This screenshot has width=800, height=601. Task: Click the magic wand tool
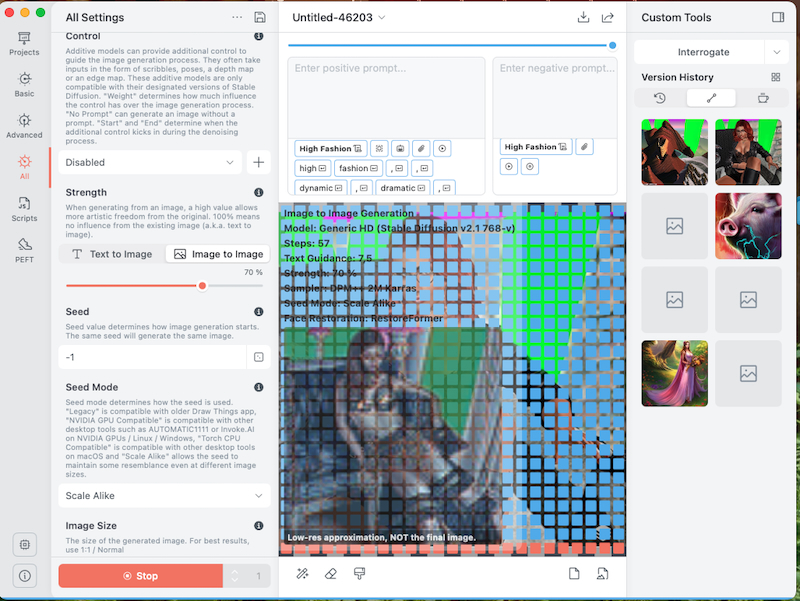coord(303,573)
